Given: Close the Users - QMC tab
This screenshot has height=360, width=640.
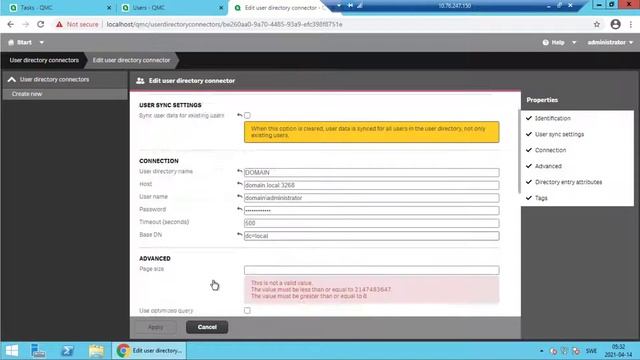Looking at the screenshot, I should click(221, 8).
